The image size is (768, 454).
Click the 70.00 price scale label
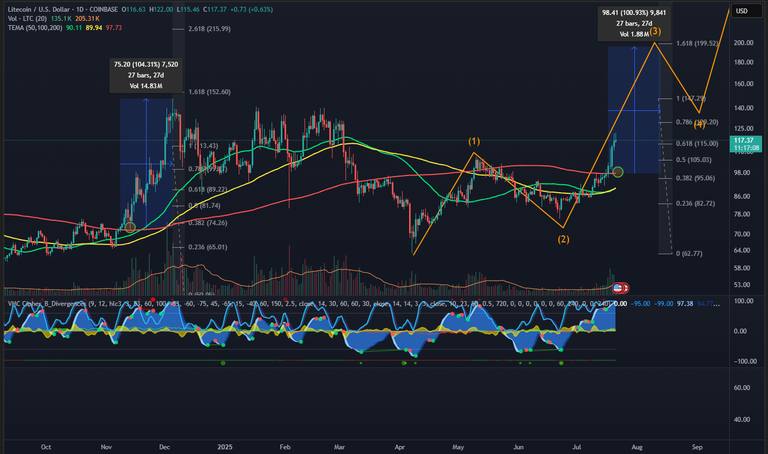point(742,234)
